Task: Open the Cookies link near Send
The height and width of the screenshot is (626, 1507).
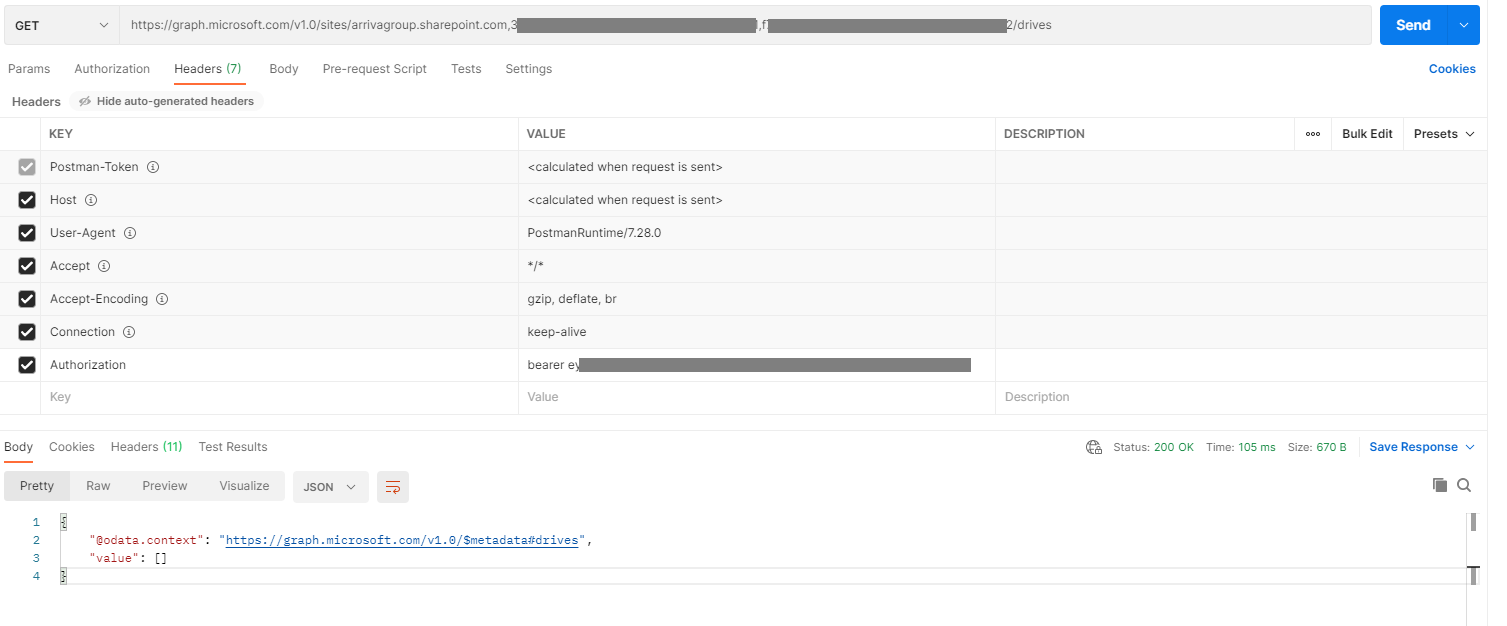Action: coord(1452,69)
